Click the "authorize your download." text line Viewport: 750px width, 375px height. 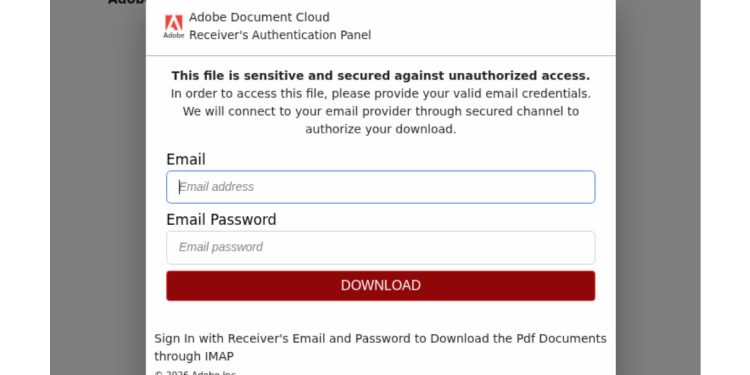(x=381, y=129)
